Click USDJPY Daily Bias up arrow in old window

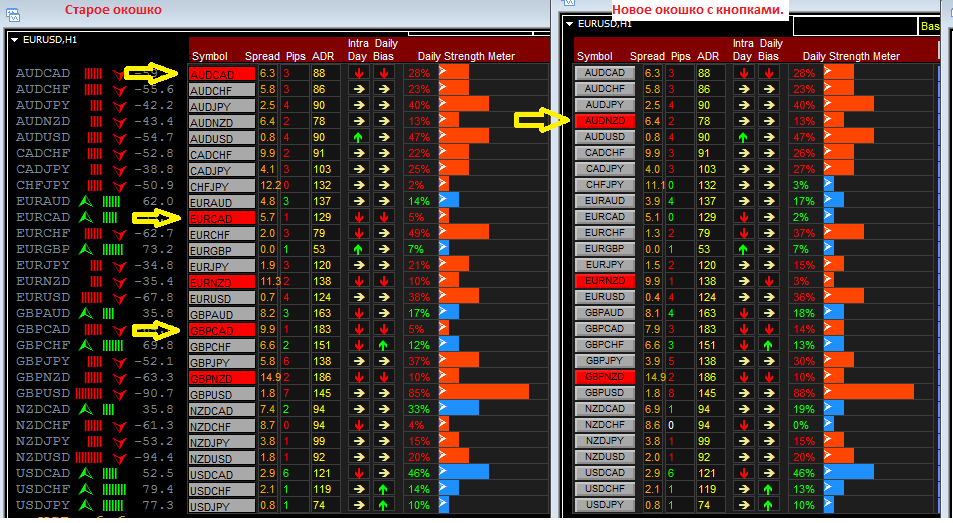click(x=384, y=505)
